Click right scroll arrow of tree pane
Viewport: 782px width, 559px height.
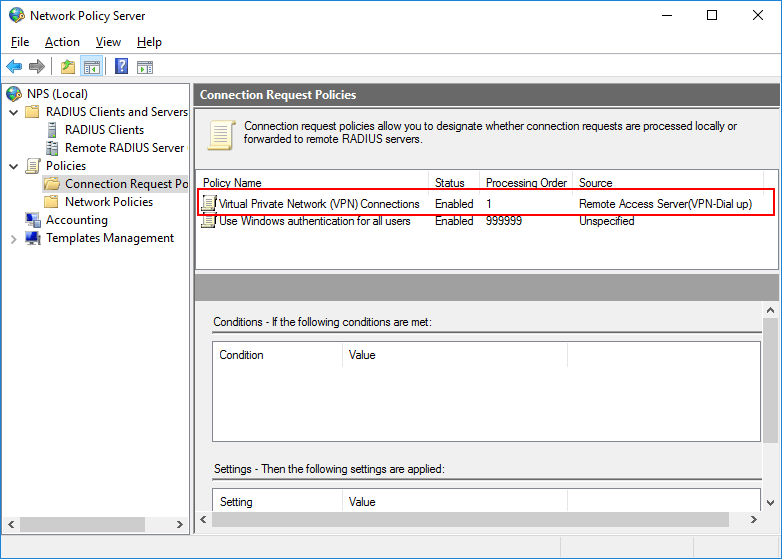[180, 524]
